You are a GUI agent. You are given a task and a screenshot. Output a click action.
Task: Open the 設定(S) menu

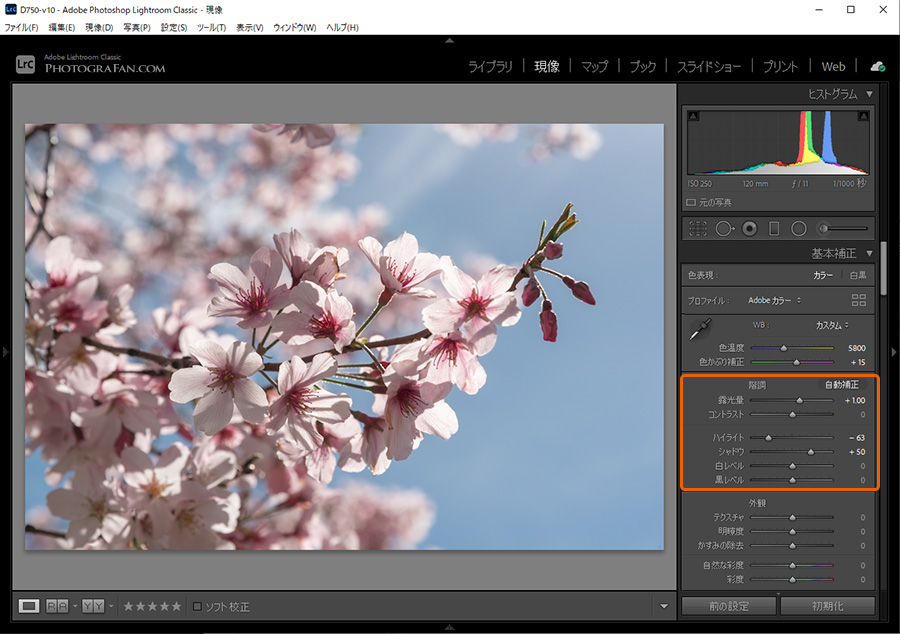coord(174,27)
